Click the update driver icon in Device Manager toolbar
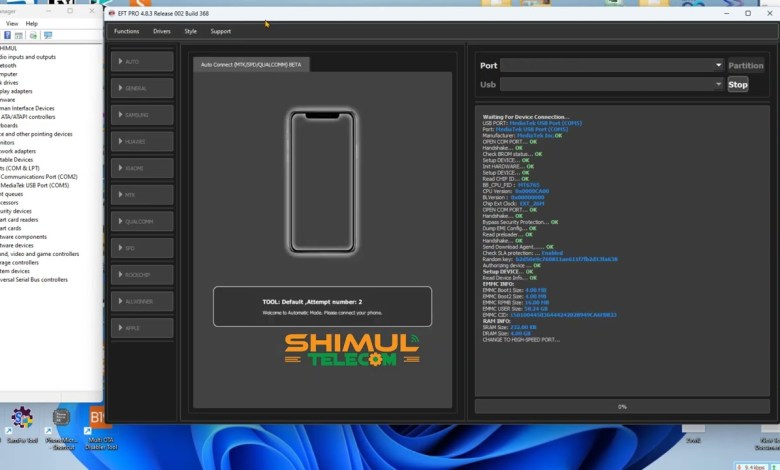Image resolution: width=780 pixels, height=470 pixels. click(x=33, y=35)
